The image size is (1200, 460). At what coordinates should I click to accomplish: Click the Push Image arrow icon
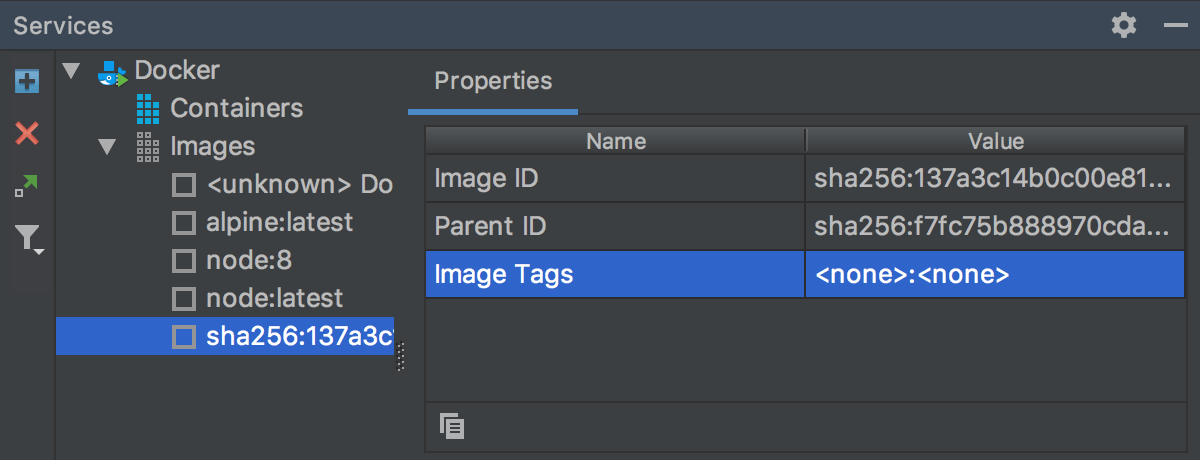pos(27,185)
